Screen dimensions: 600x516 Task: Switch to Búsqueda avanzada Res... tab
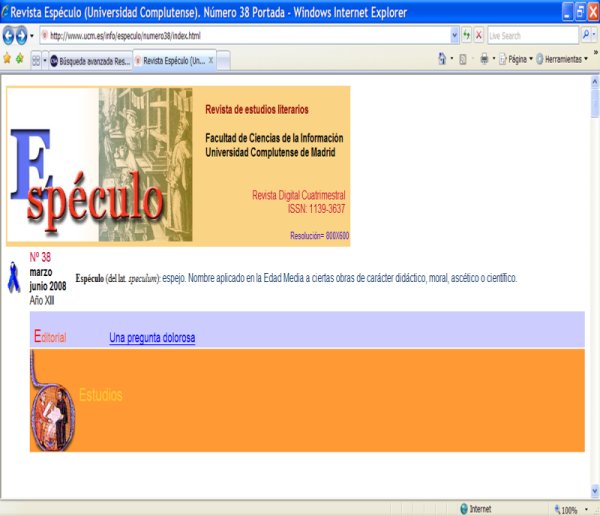click(90, 61)
